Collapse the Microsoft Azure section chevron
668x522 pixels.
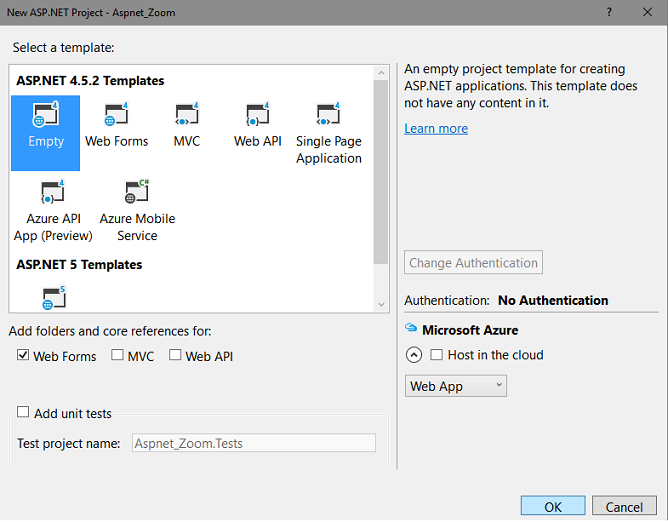[x=414, y=355]
